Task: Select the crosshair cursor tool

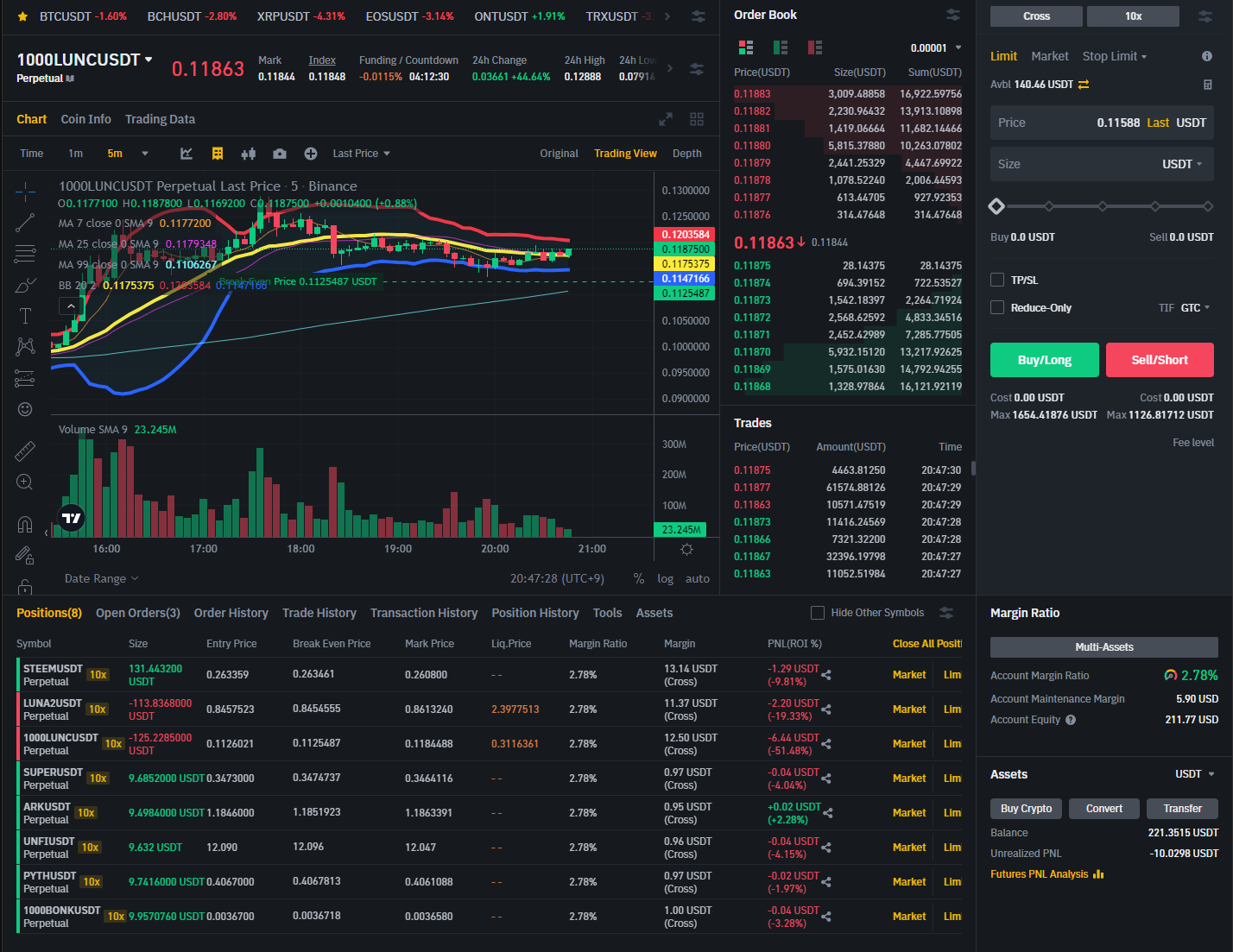Action: pyautogui.click(x=25, y=191)
